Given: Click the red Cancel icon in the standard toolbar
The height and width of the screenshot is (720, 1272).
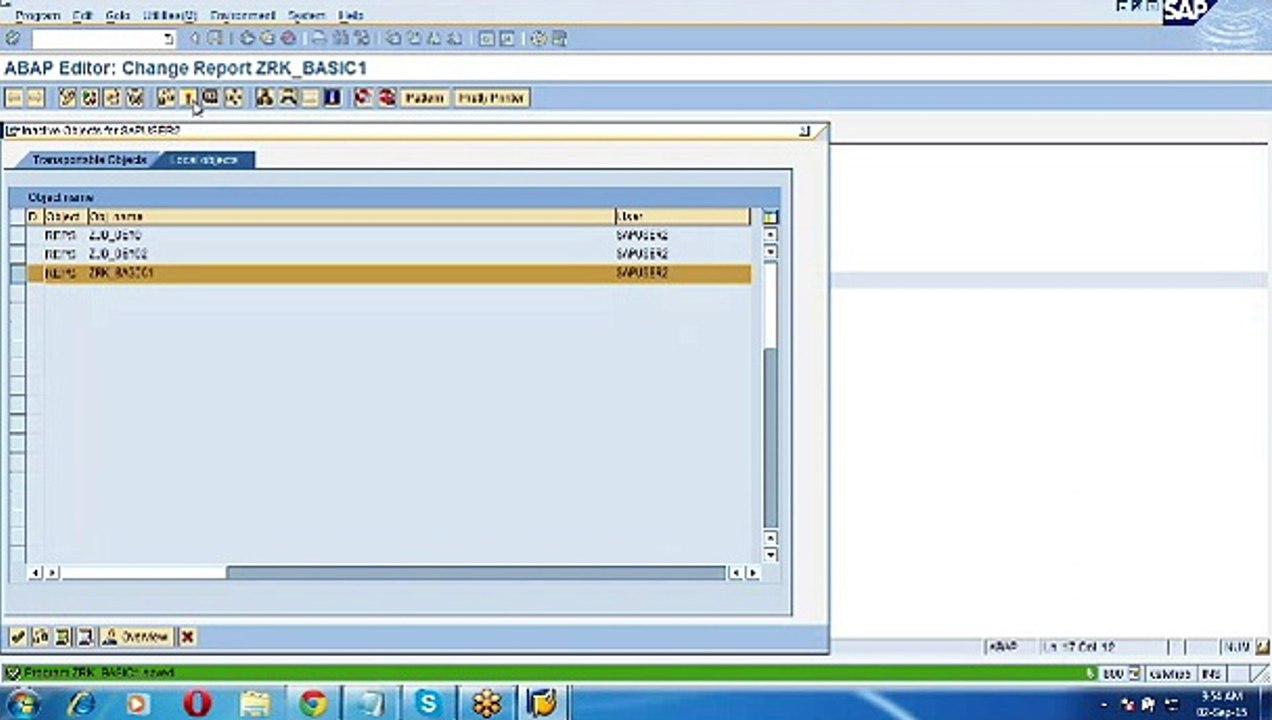Looking at the screenshot, I should pyautogui.click(x=288, y=38).
